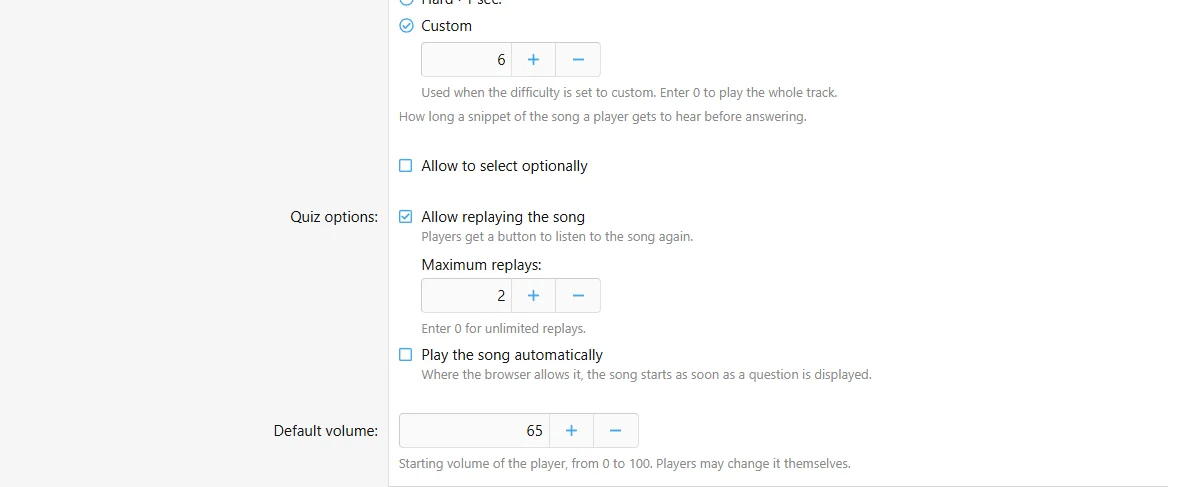Click 'Starting volume of the player' hint text

pos(624,464)
